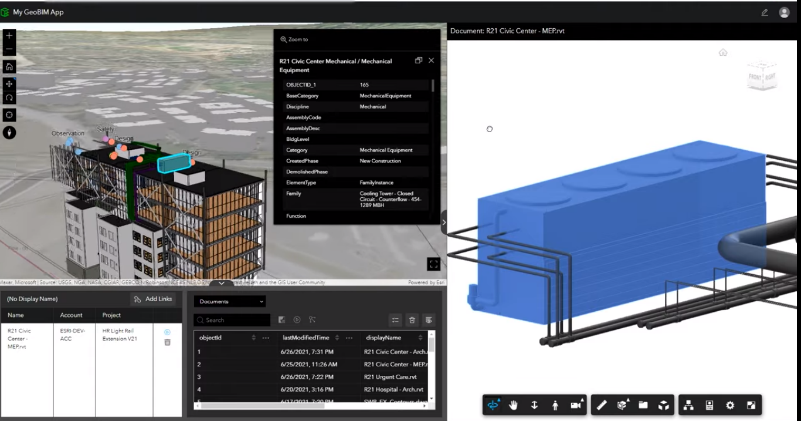Open lastModifiedTime column options menu
The image size is (801, 421).
click(349, 338)
